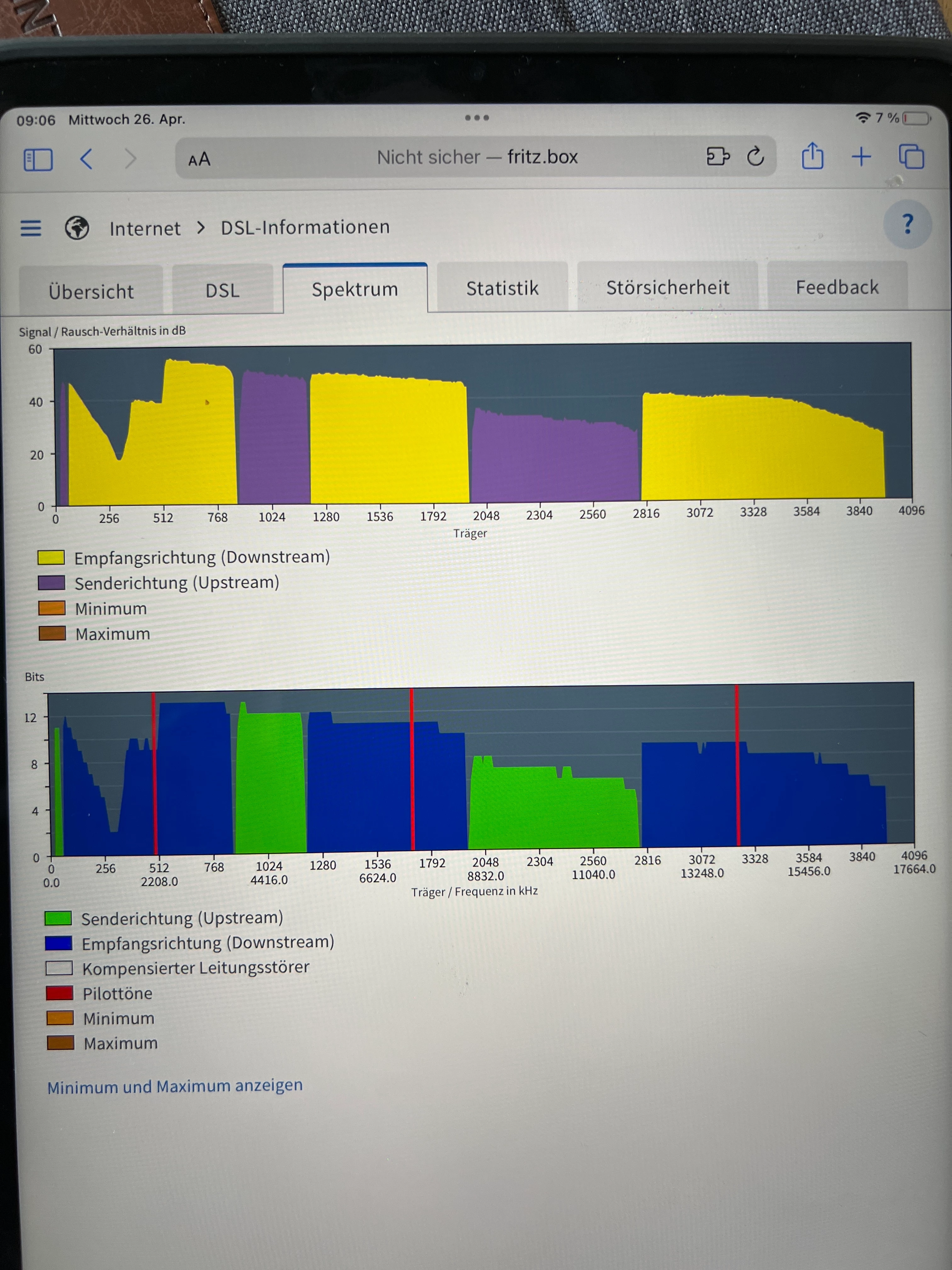The image size is (952, 1270).
Task: Open the AA reader text-size menu
Action: (199, 159)
